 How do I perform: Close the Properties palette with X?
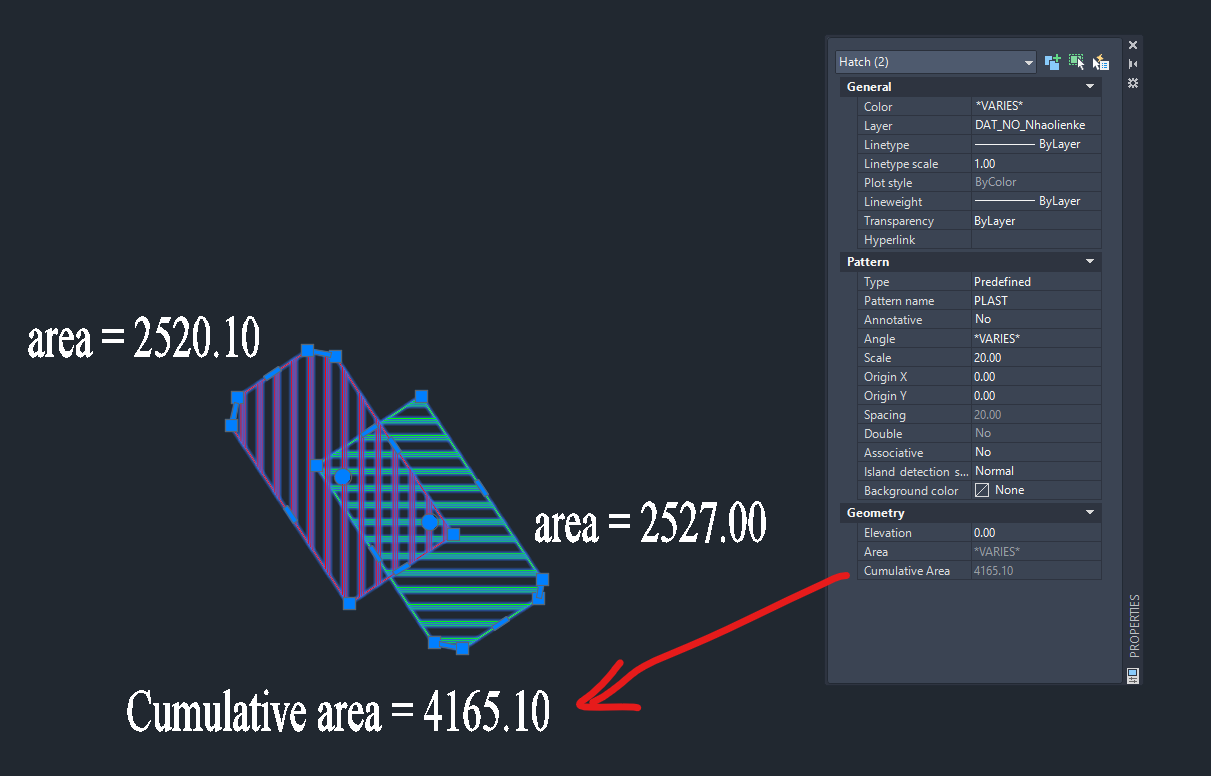[1133, 45]
